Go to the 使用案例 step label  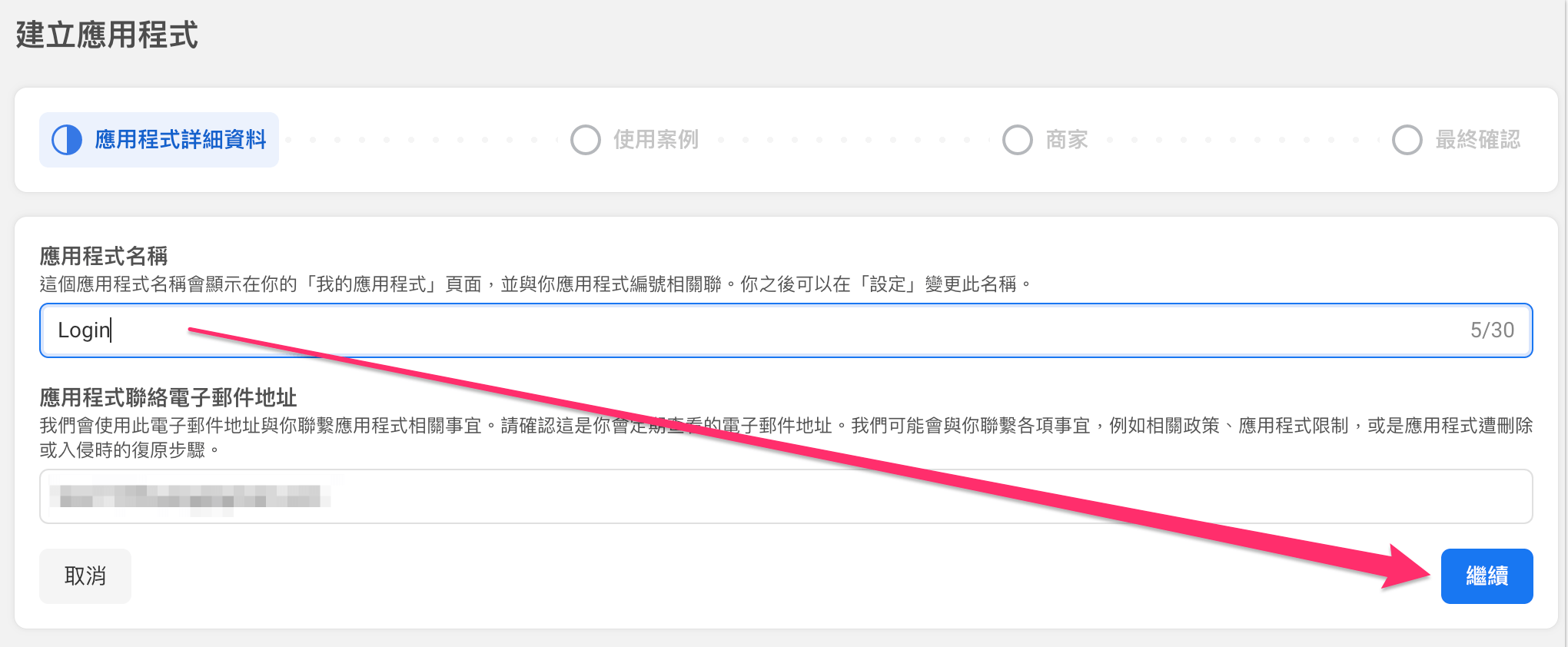pos(656,140)
